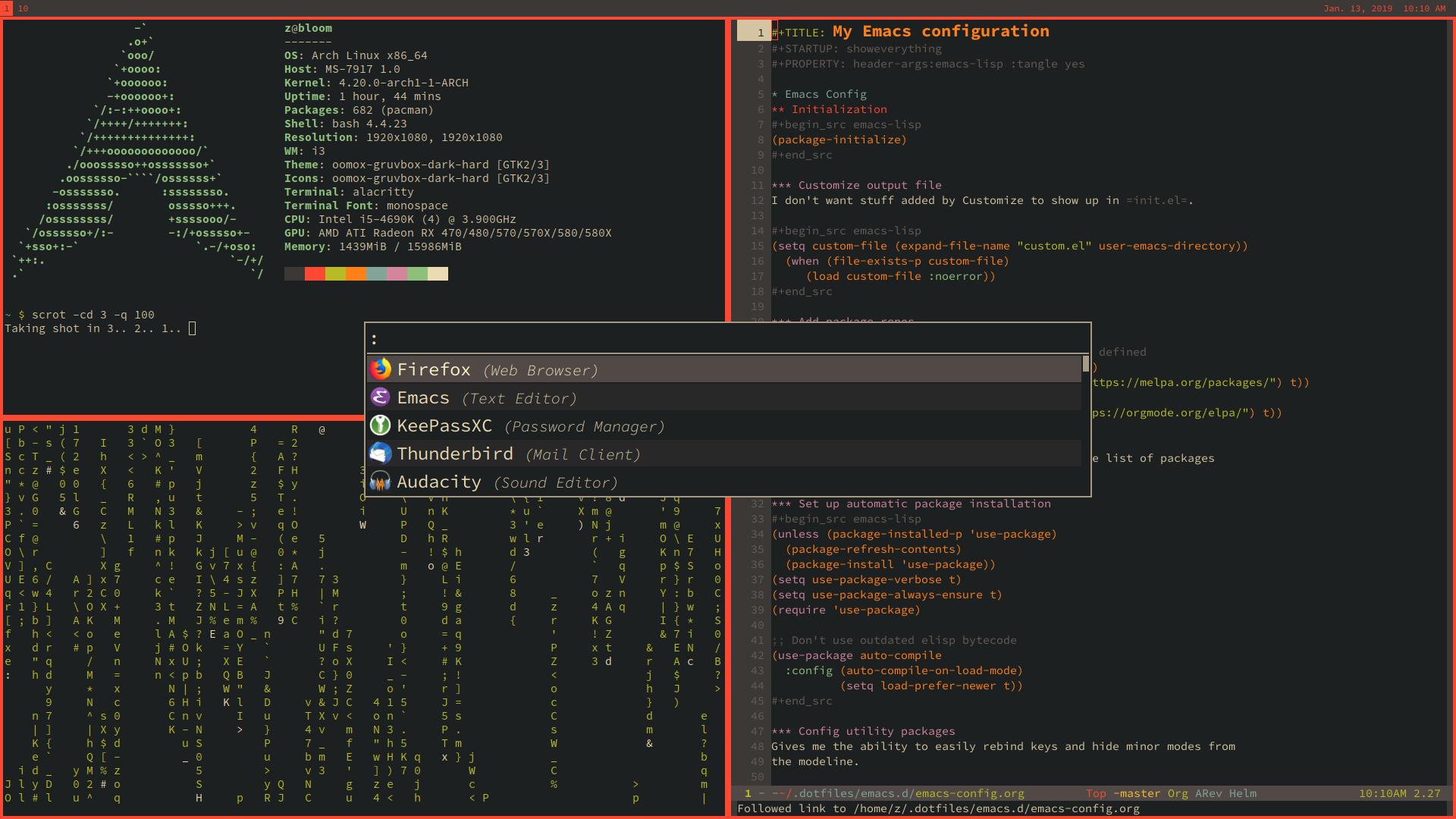Click the launcher list scrollbar handle
Screen dimensions: 1456x819
(1086, 364)
